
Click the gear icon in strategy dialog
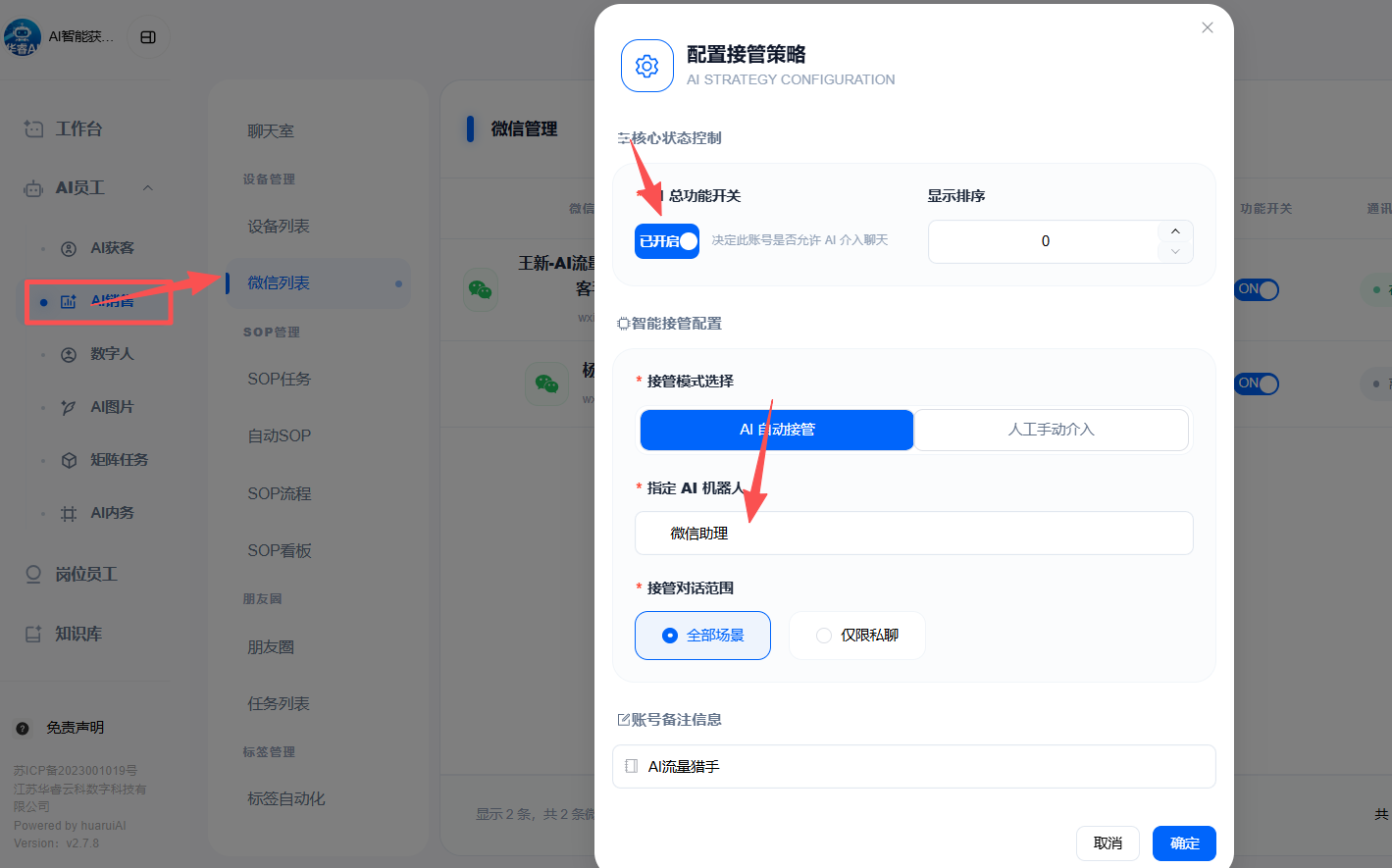click(x=646, y=66)
